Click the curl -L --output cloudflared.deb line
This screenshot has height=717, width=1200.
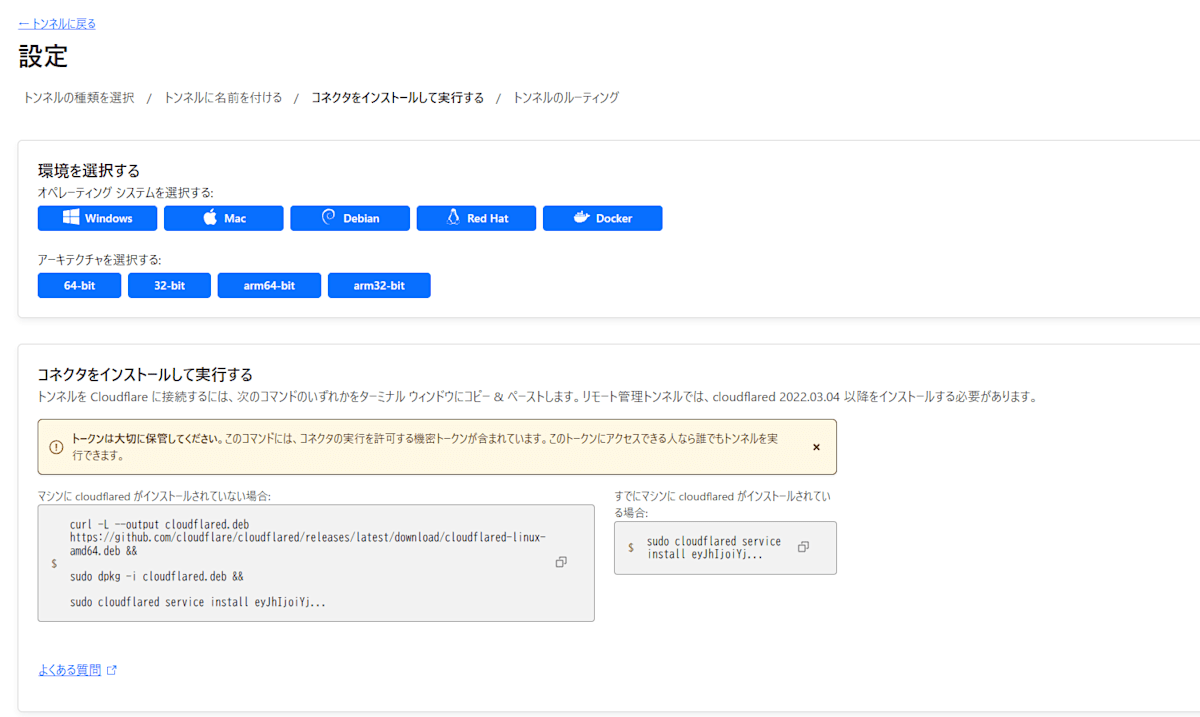(159, 524)
